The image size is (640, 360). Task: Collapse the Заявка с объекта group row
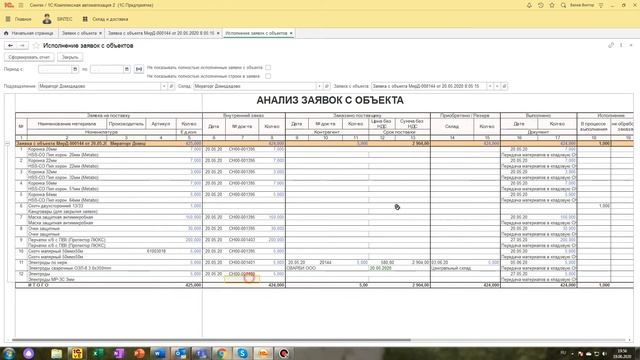[x=7, y=144]
